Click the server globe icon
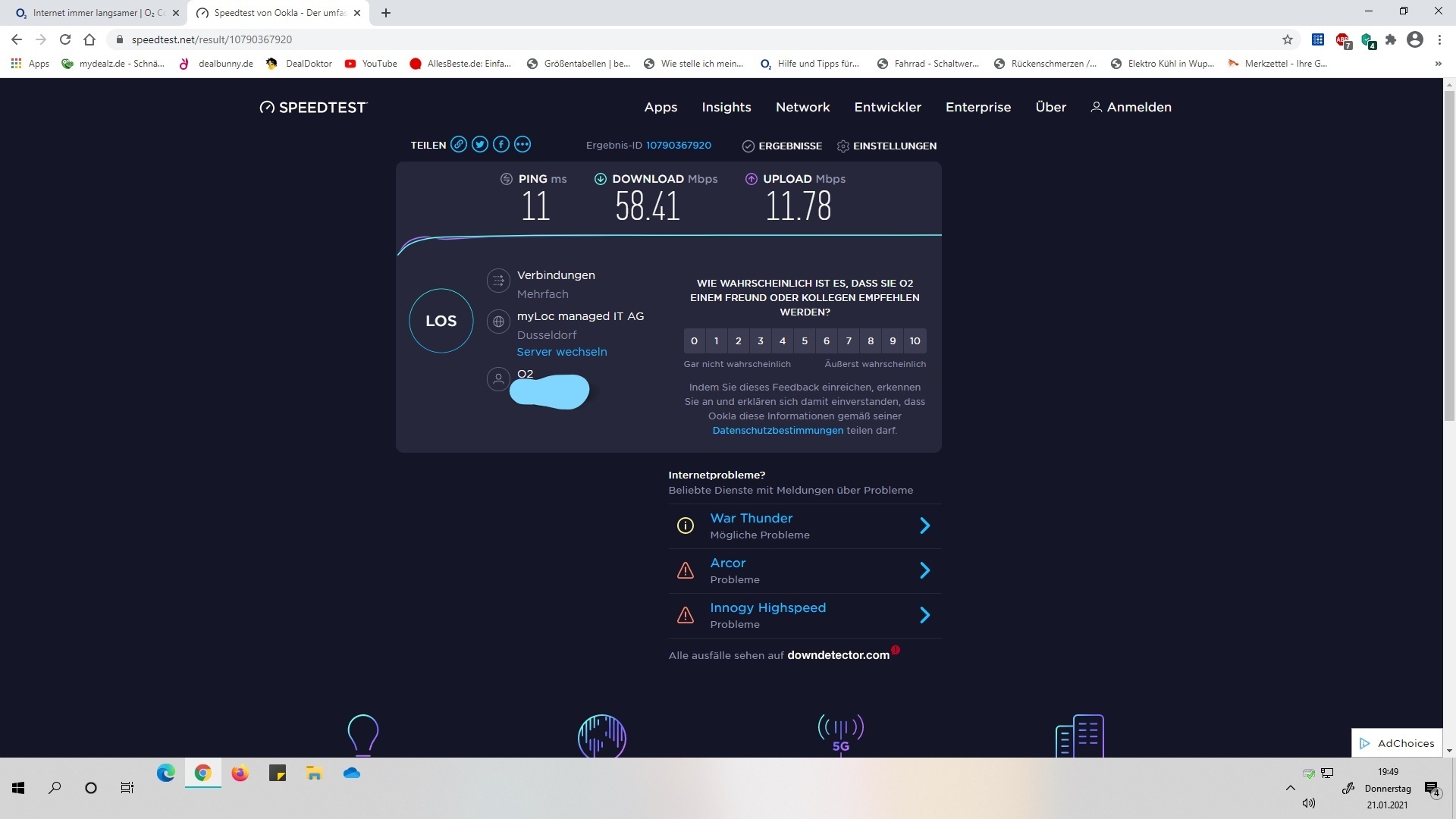This screenshot has width=1456, height=819. pyautogui.click(x=498, y=322)
